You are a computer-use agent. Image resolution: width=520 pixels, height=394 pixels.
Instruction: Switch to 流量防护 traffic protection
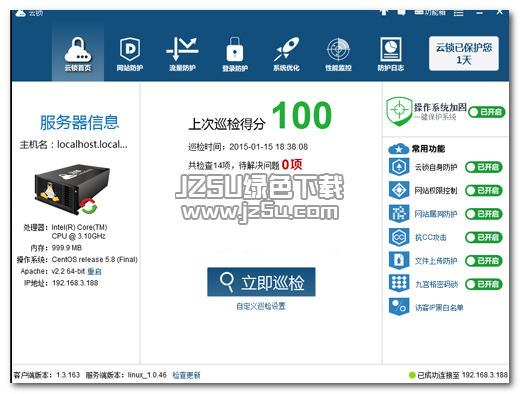point(182,54)
